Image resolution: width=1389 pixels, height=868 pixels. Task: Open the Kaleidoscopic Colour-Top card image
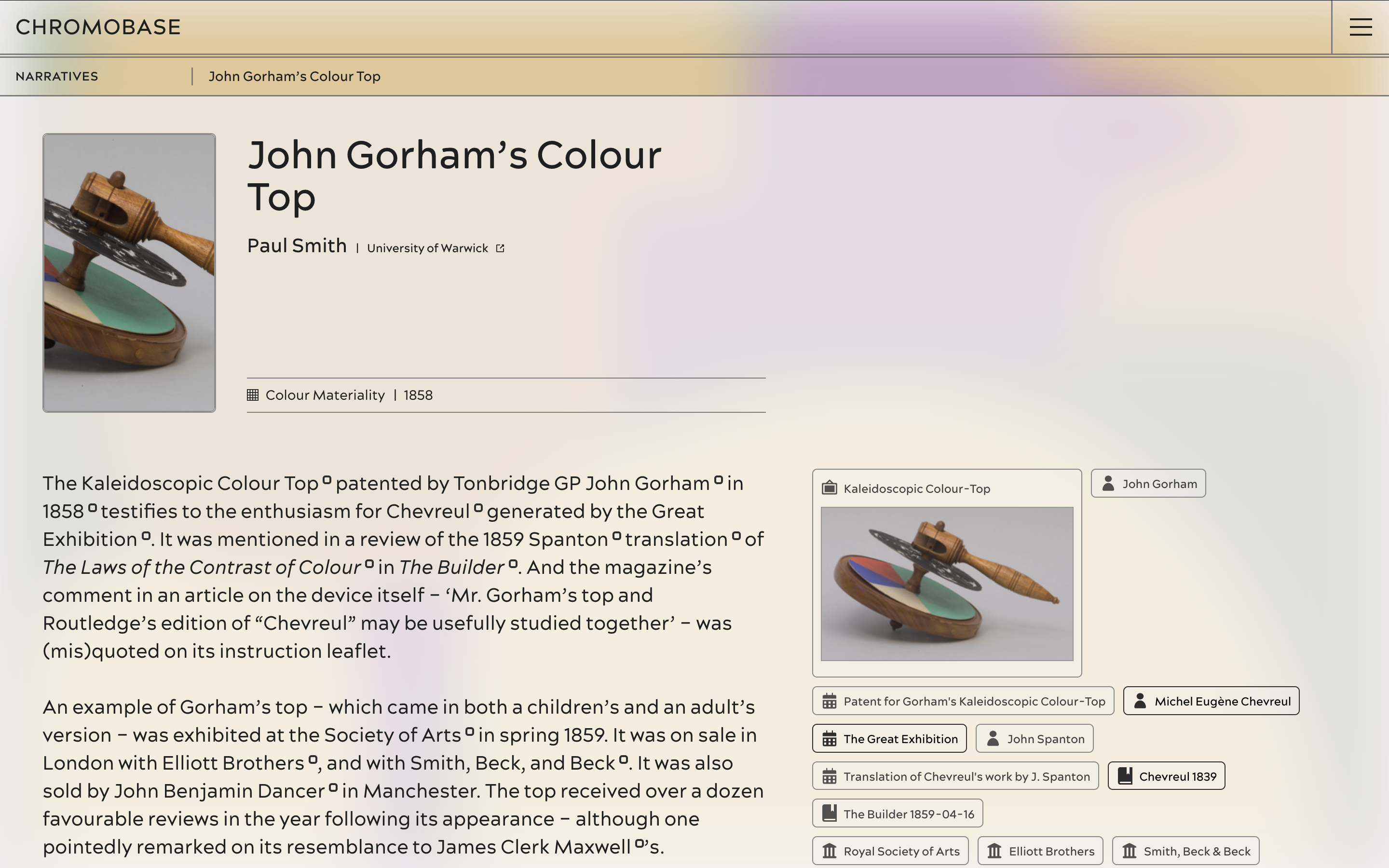[x=946, y=583]
